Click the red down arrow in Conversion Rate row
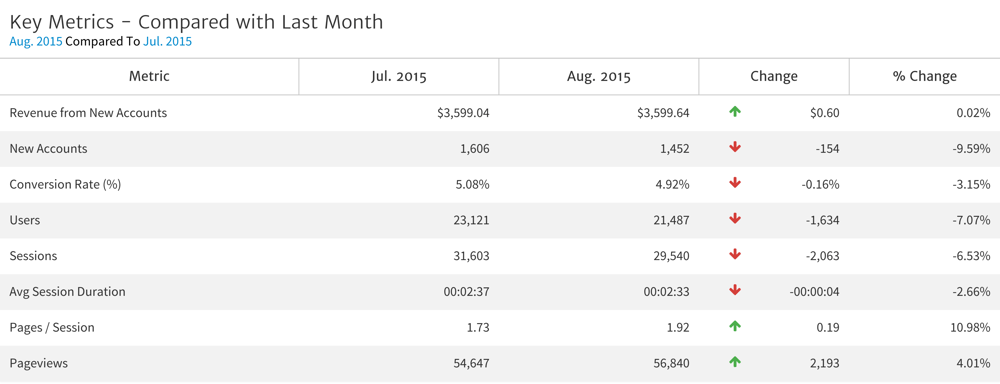Screen dimensions: 1000x384 coord(735,184)
